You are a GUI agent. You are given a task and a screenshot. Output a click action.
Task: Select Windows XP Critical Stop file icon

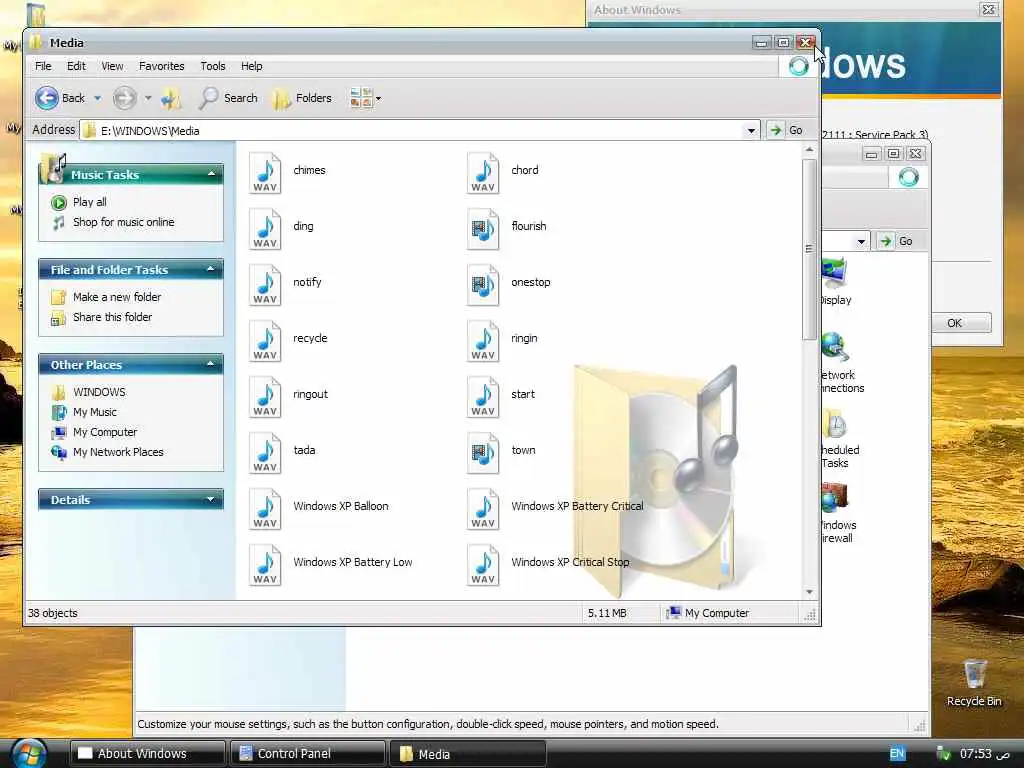pos(483,566)
